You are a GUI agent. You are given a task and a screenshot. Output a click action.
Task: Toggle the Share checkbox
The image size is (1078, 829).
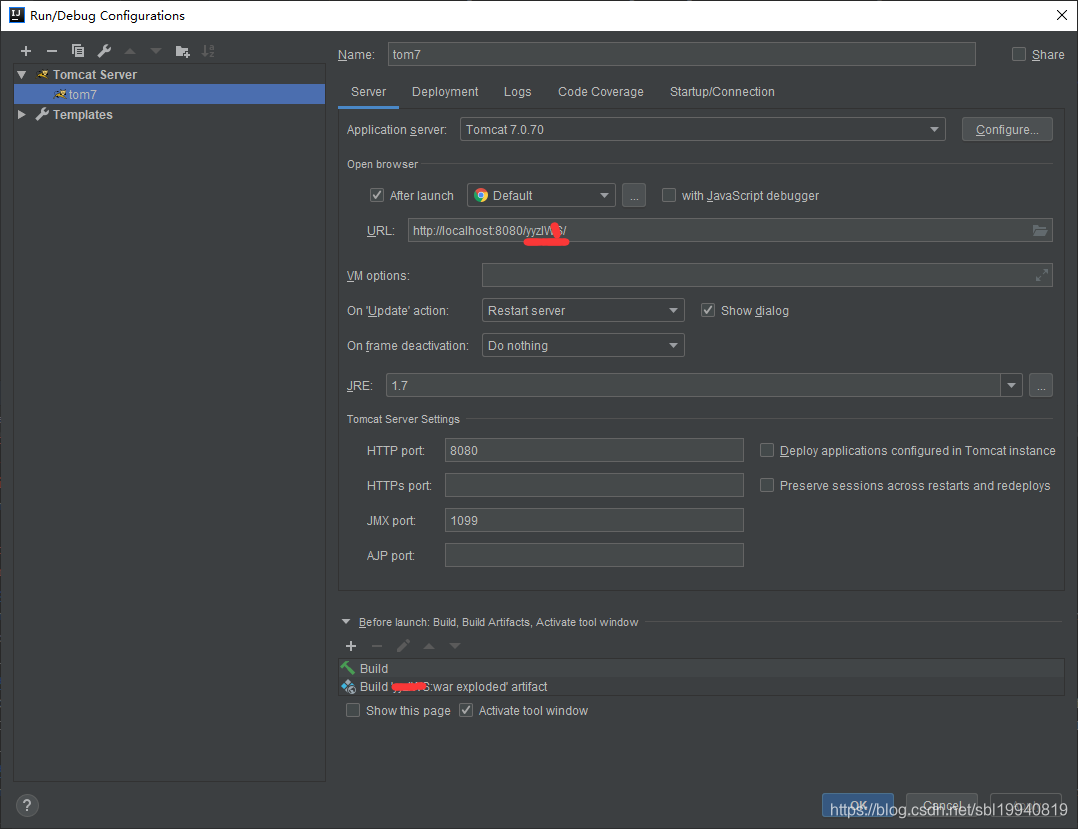[1019, 54]
